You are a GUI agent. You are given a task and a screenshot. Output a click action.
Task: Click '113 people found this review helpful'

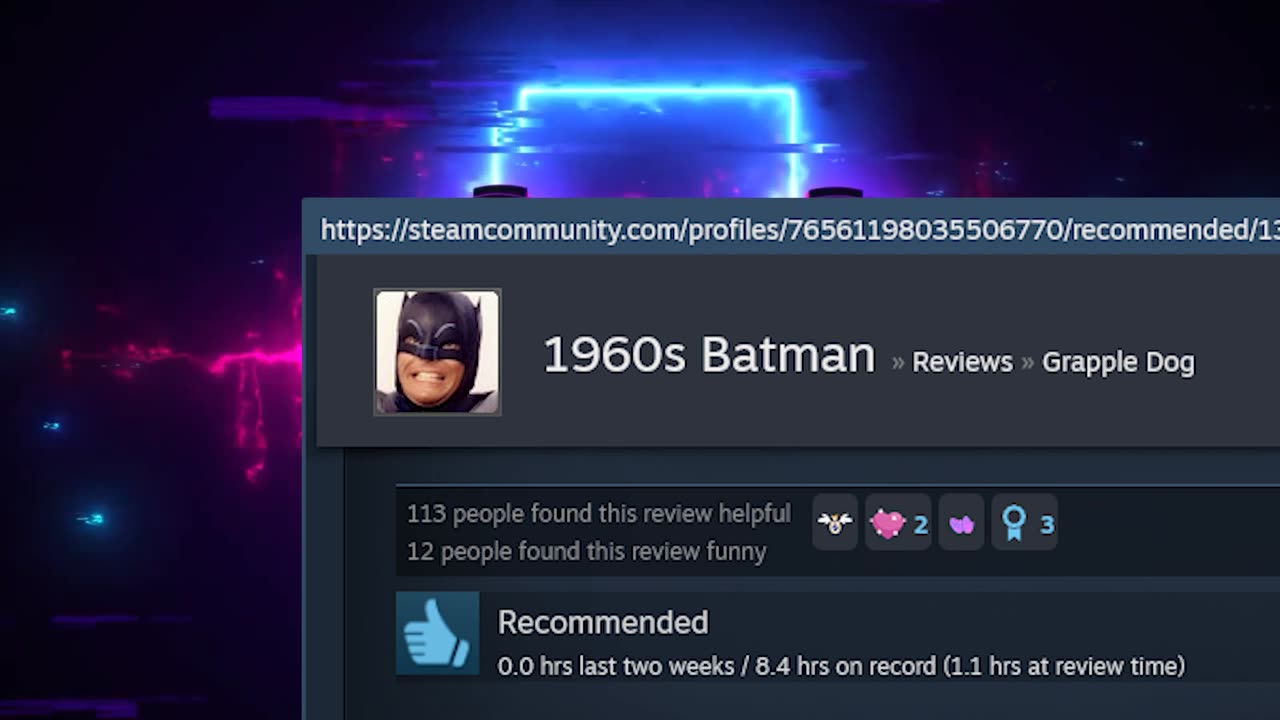598,514
